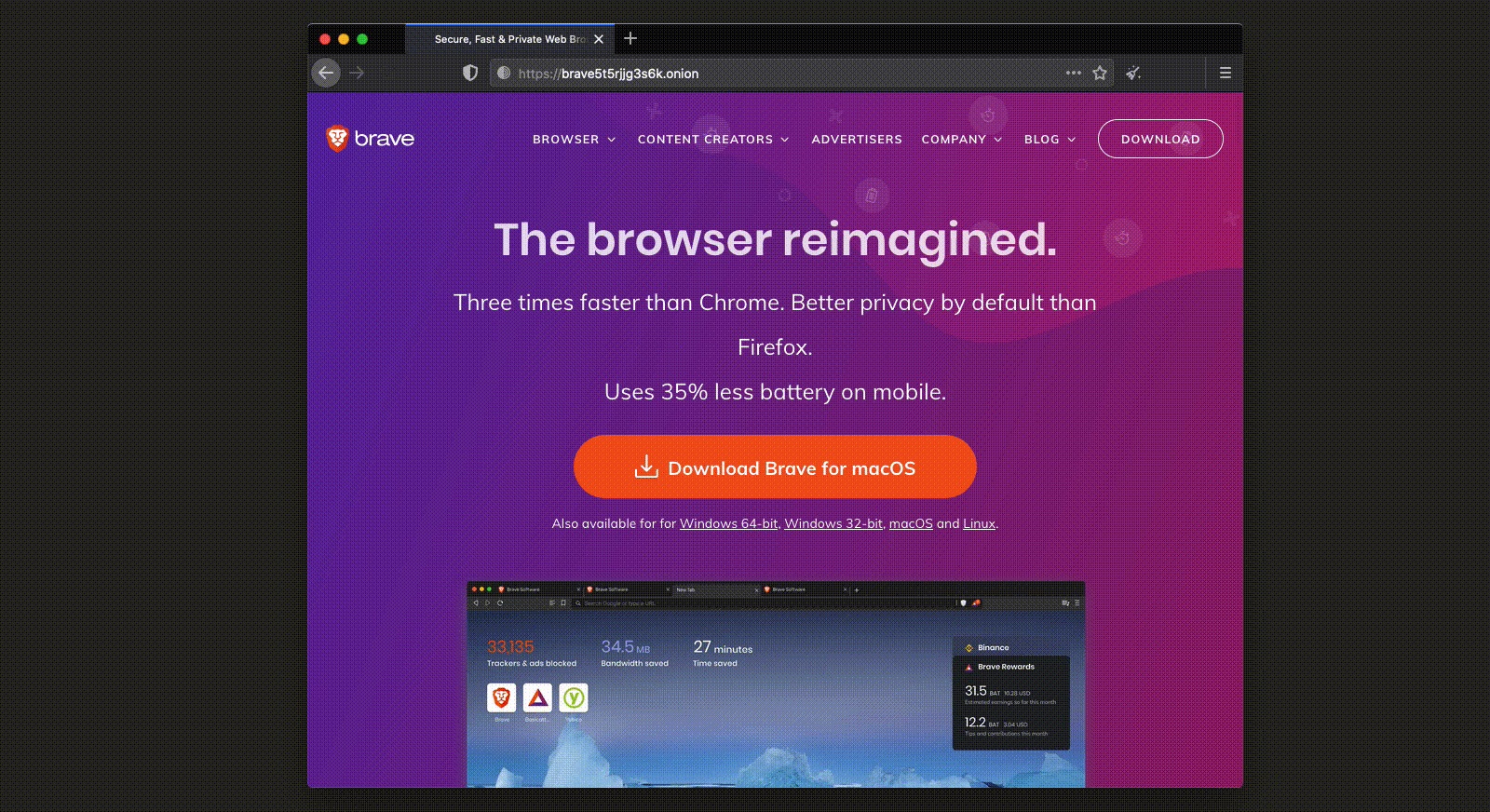Open the Windows 64-bit download link
The width and height of the screenshot is (1490, 812).
point(728,523)
